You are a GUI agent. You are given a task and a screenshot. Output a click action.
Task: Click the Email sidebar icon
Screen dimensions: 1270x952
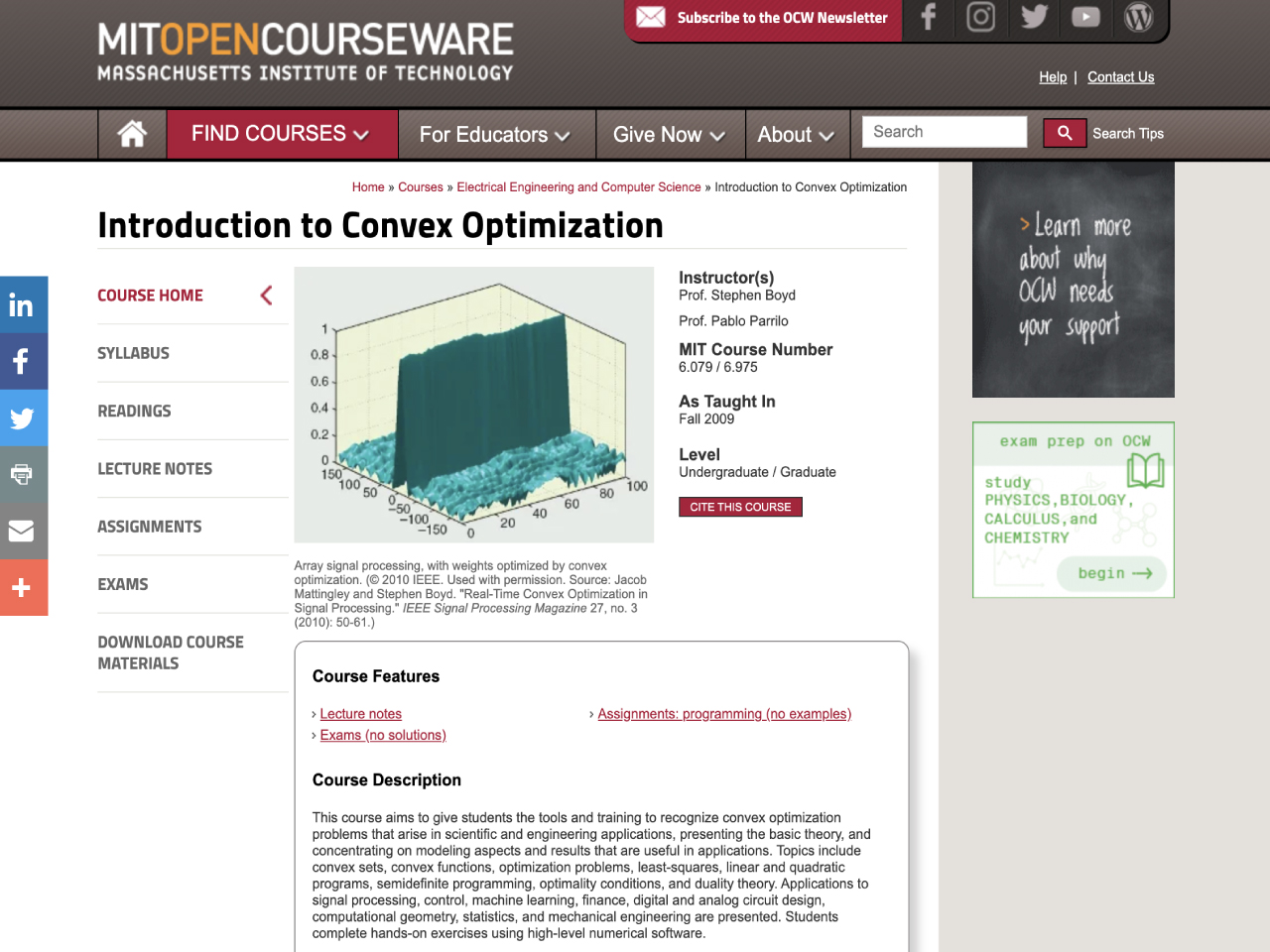(24, 531)
